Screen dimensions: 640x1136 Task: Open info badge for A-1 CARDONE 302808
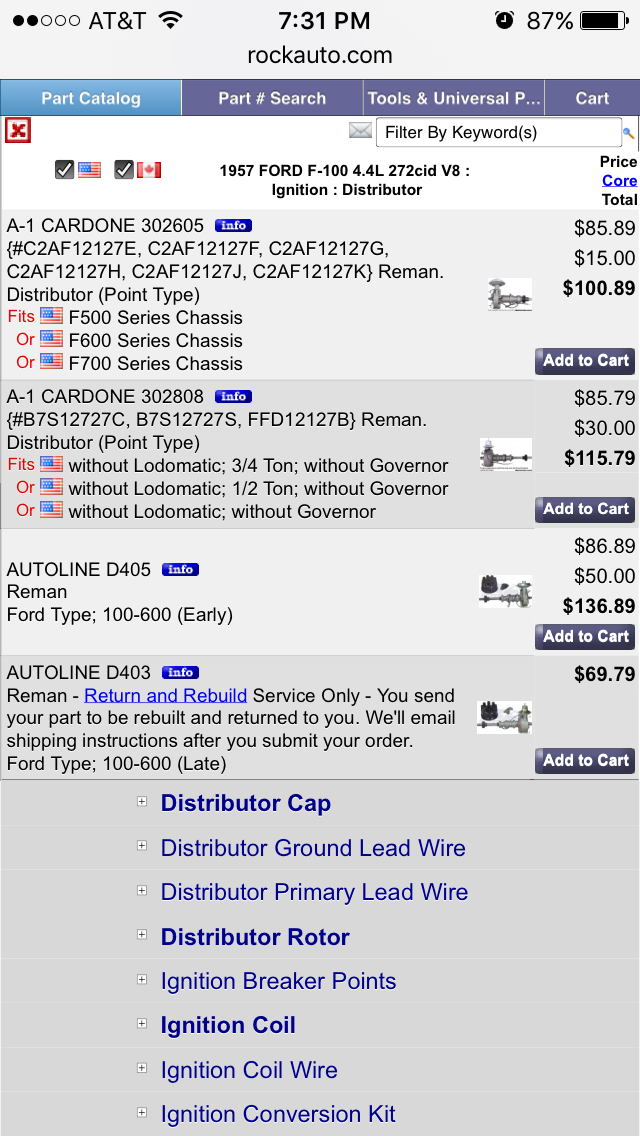233,396
